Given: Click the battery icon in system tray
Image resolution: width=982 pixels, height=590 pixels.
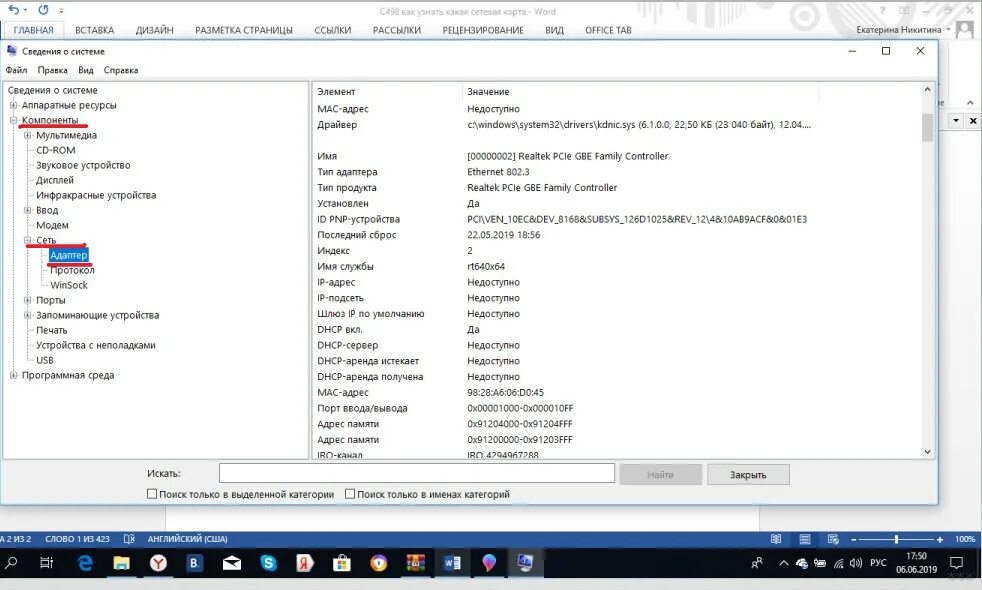Looking at the screenshot, I should pyautogui.click(x=820, y=563).
